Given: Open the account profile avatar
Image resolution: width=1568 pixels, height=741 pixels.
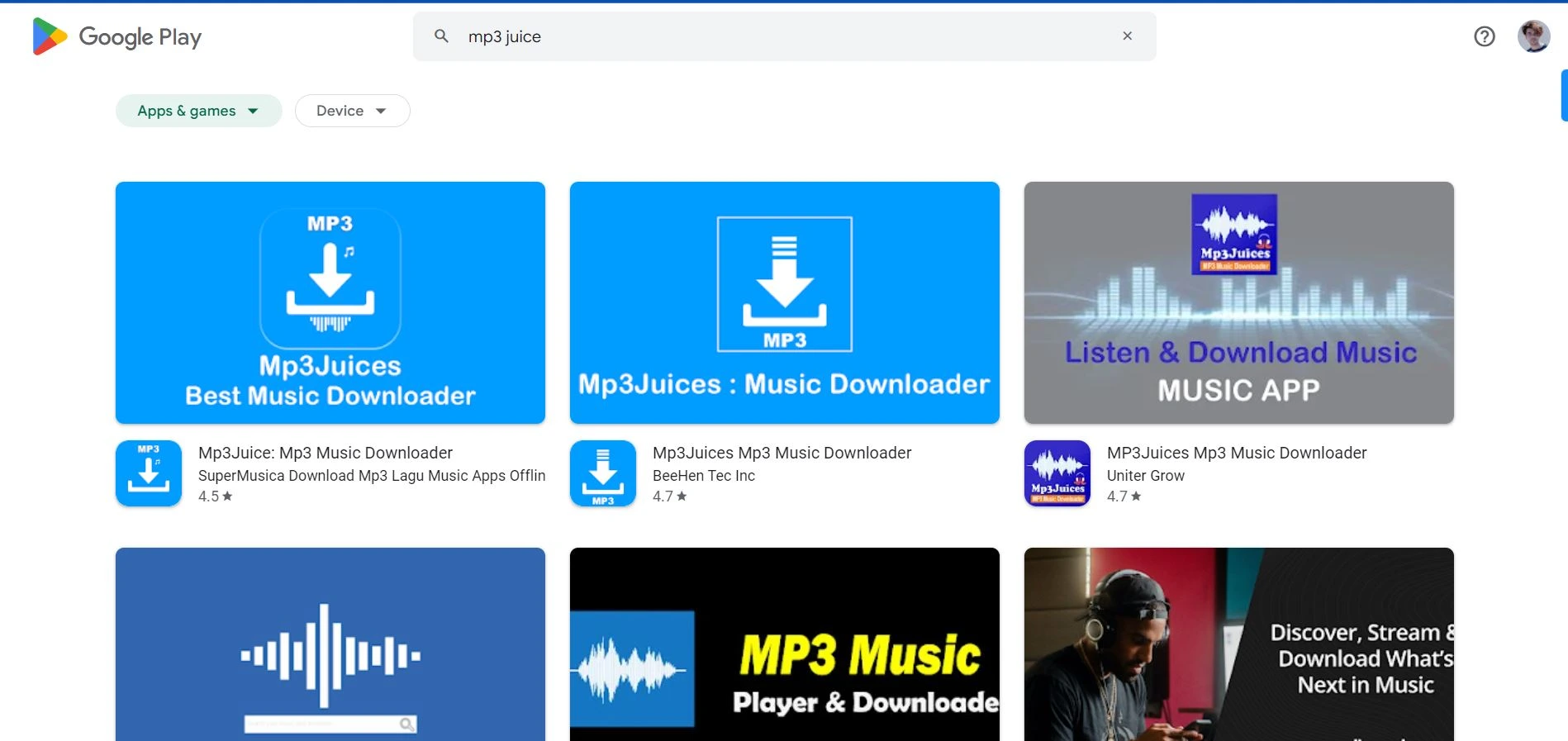Looking at the screenshot, I should coord(1533,36).
